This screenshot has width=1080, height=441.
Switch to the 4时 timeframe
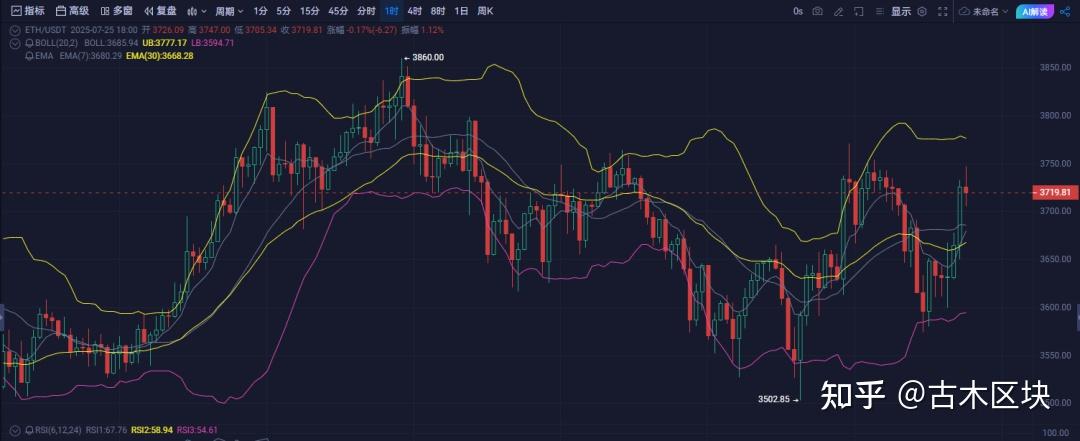pos(414,11)
